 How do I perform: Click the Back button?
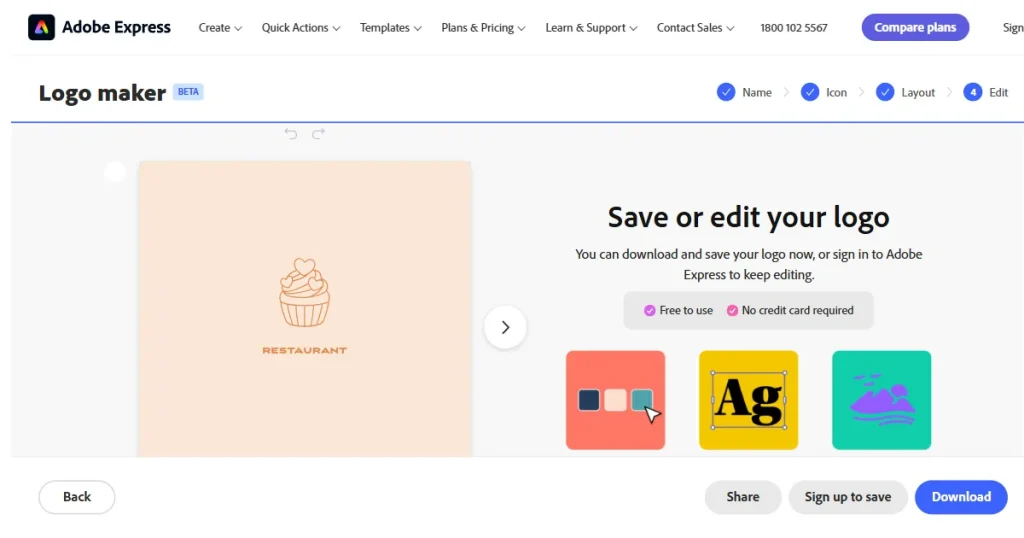77,497
